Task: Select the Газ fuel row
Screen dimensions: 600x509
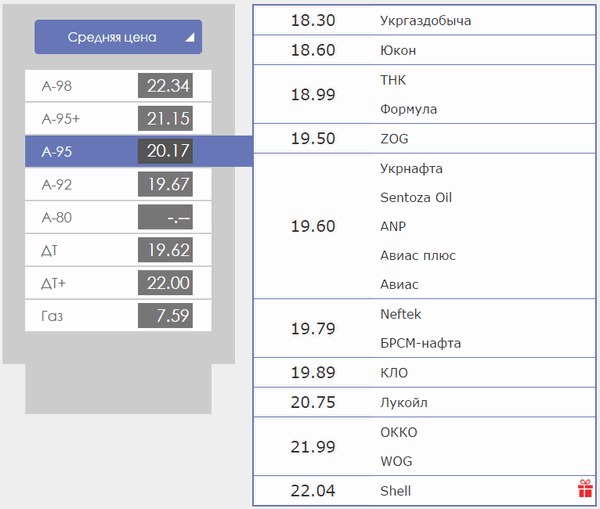Action: 118,316
